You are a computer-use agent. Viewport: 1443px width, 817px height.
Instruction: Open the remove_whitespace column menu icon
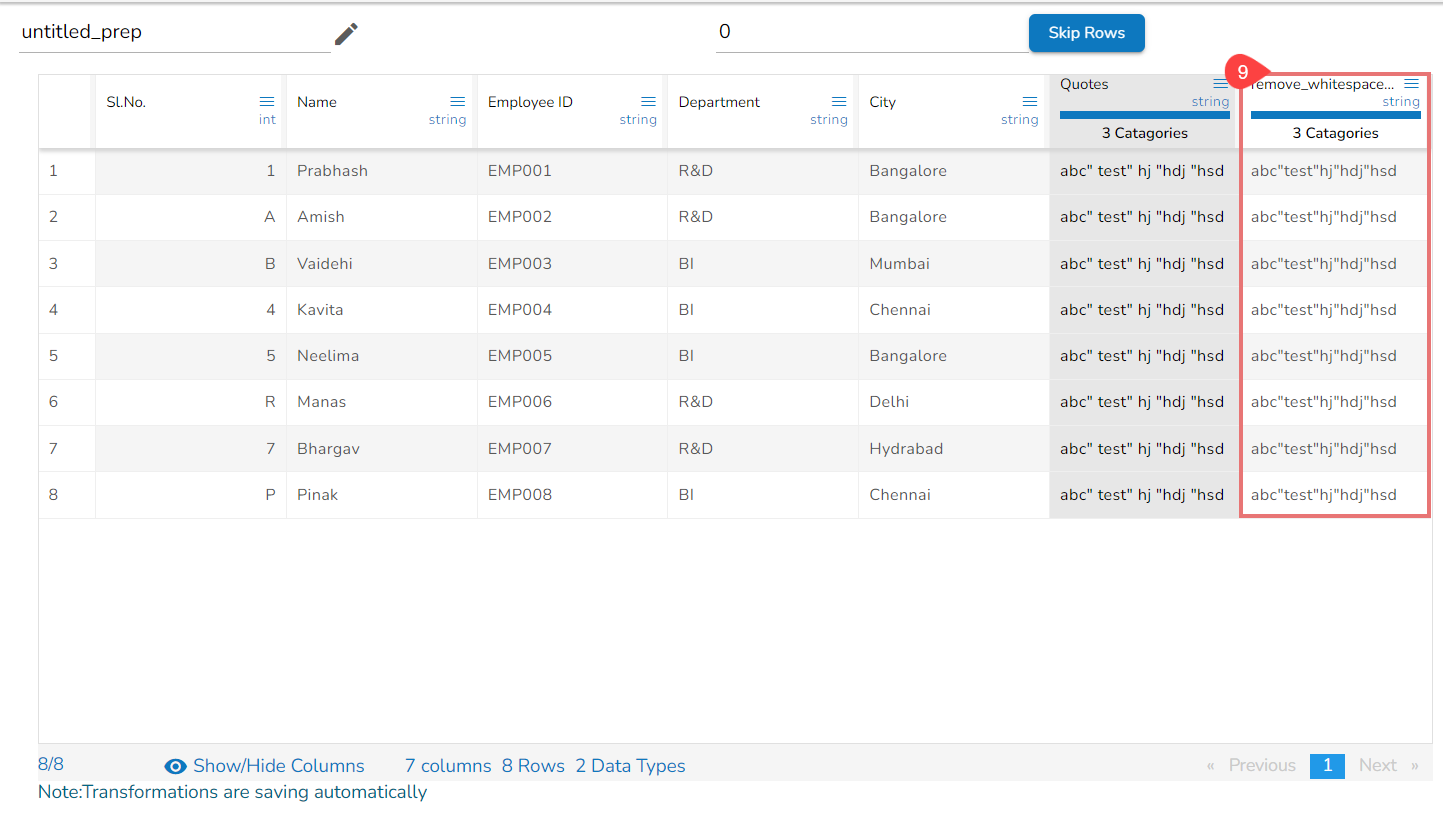coord(1411,84)
